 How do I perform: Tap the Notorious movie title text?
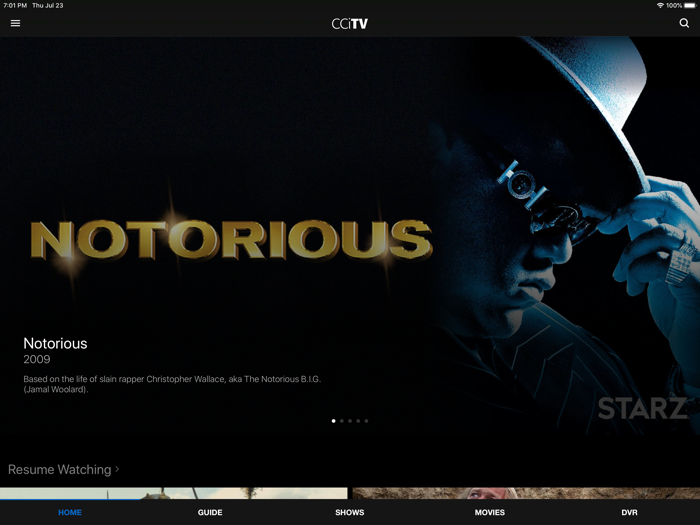click(x=55, y=343)
